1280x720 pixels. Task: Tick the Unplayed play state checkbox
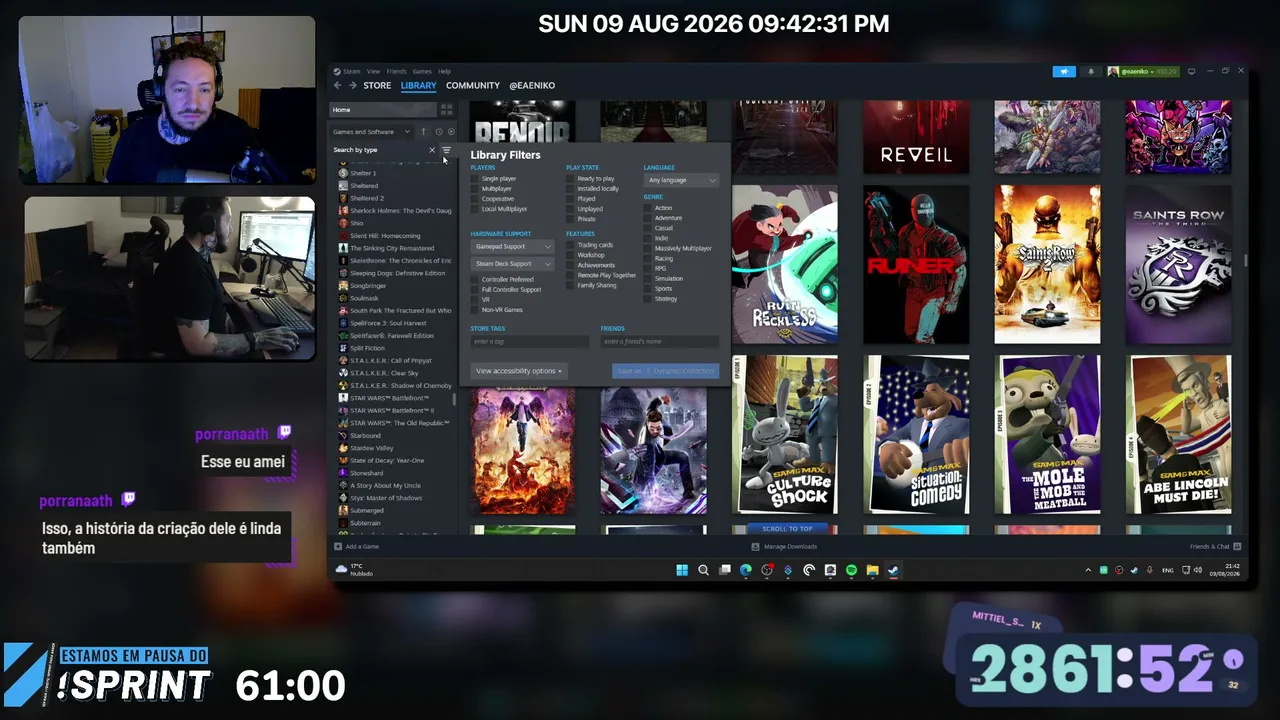pos(570,209)
